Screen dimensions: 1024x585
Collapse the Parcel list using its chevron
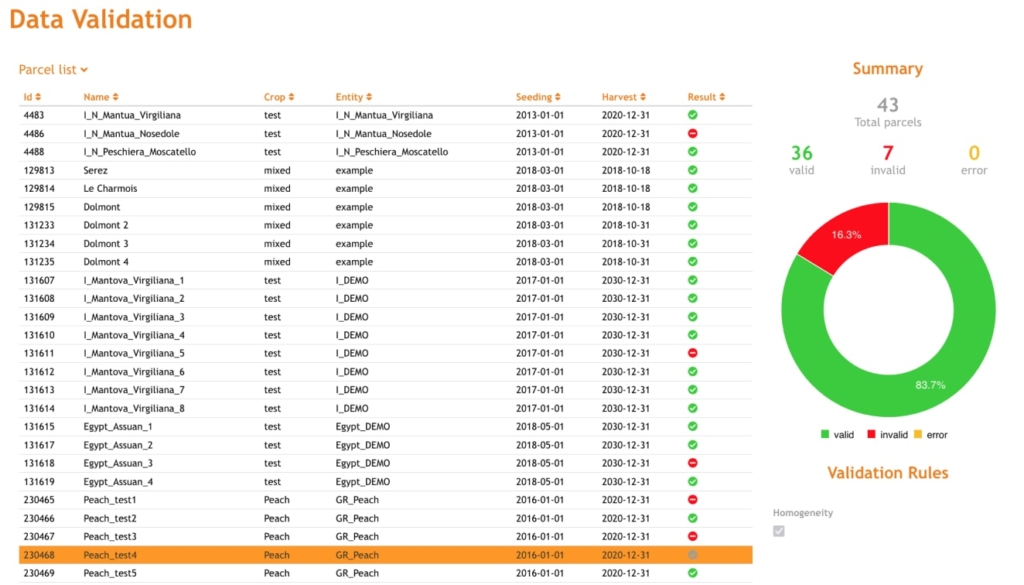(x=86, y=70)
